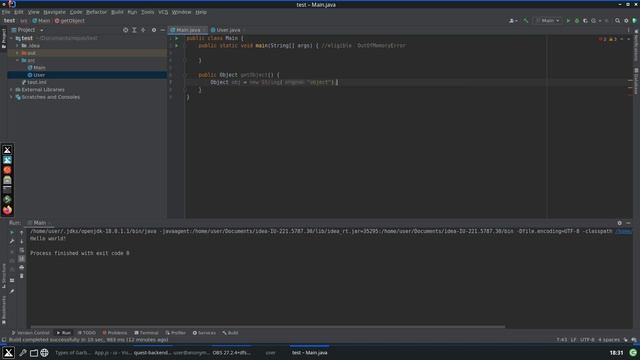
Task: Toggle the Project side tool button
Action: [x=4, y=38]
